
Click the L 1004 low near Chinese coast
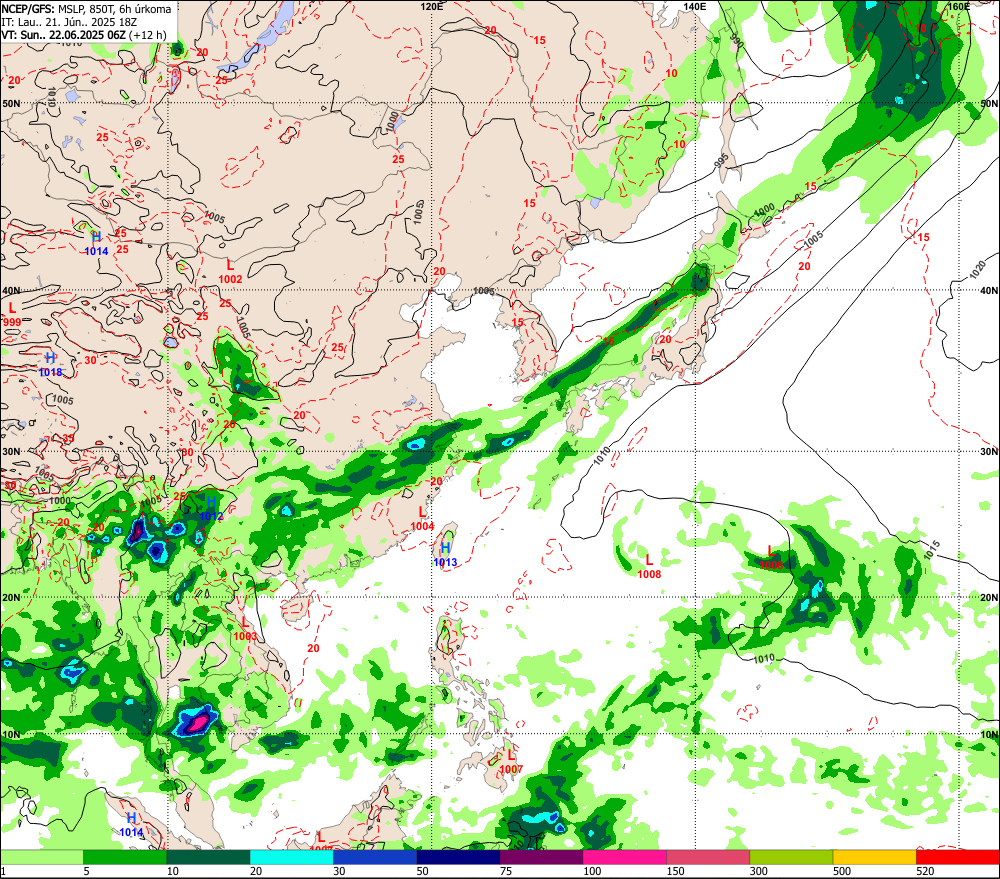coord(422,519)
